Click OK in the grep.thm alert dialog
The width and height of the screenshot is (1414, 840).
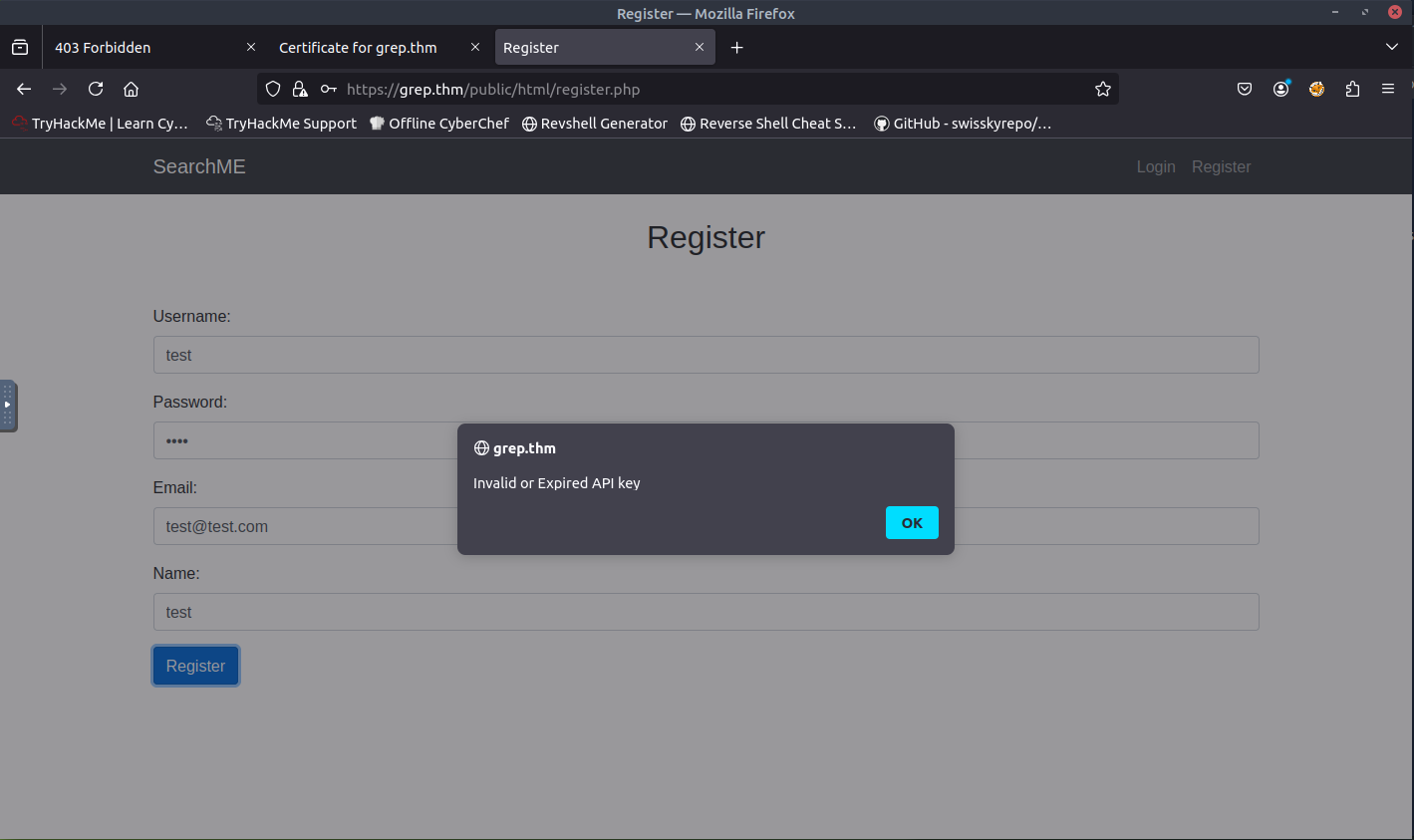(911, 523)
